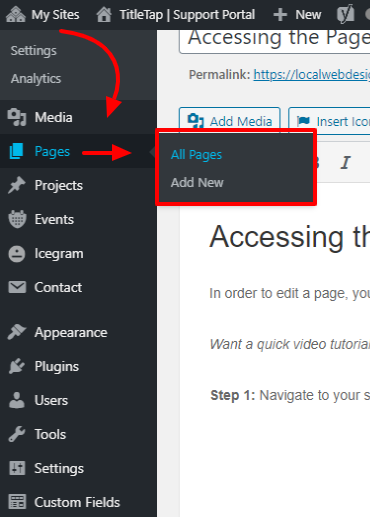
Task: Click the Icegram face icon
Action: click(17, 254)
